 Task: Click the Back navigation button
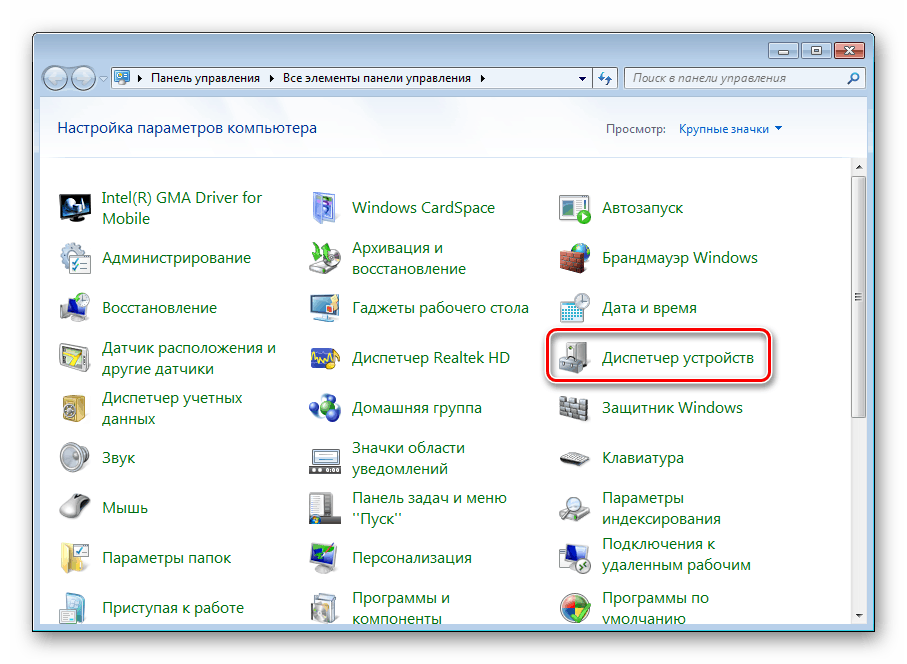(x=56, y=78)
